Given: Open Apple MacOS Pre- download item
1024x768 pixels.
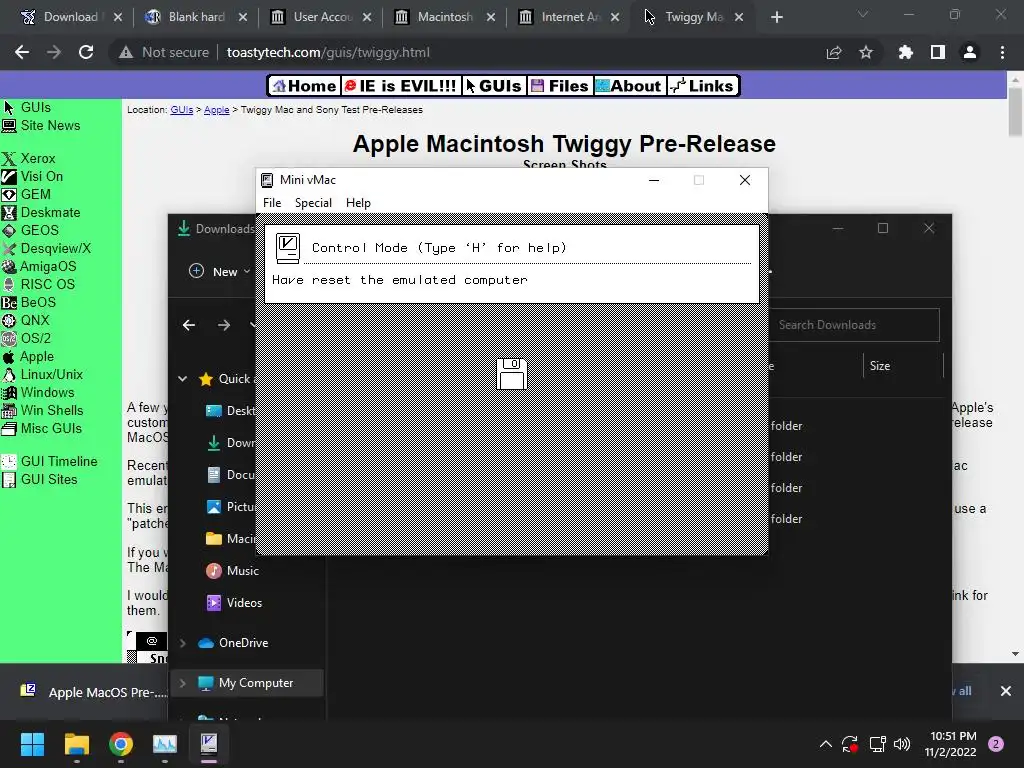Looking at the screenshot, I should click(93, 692).
